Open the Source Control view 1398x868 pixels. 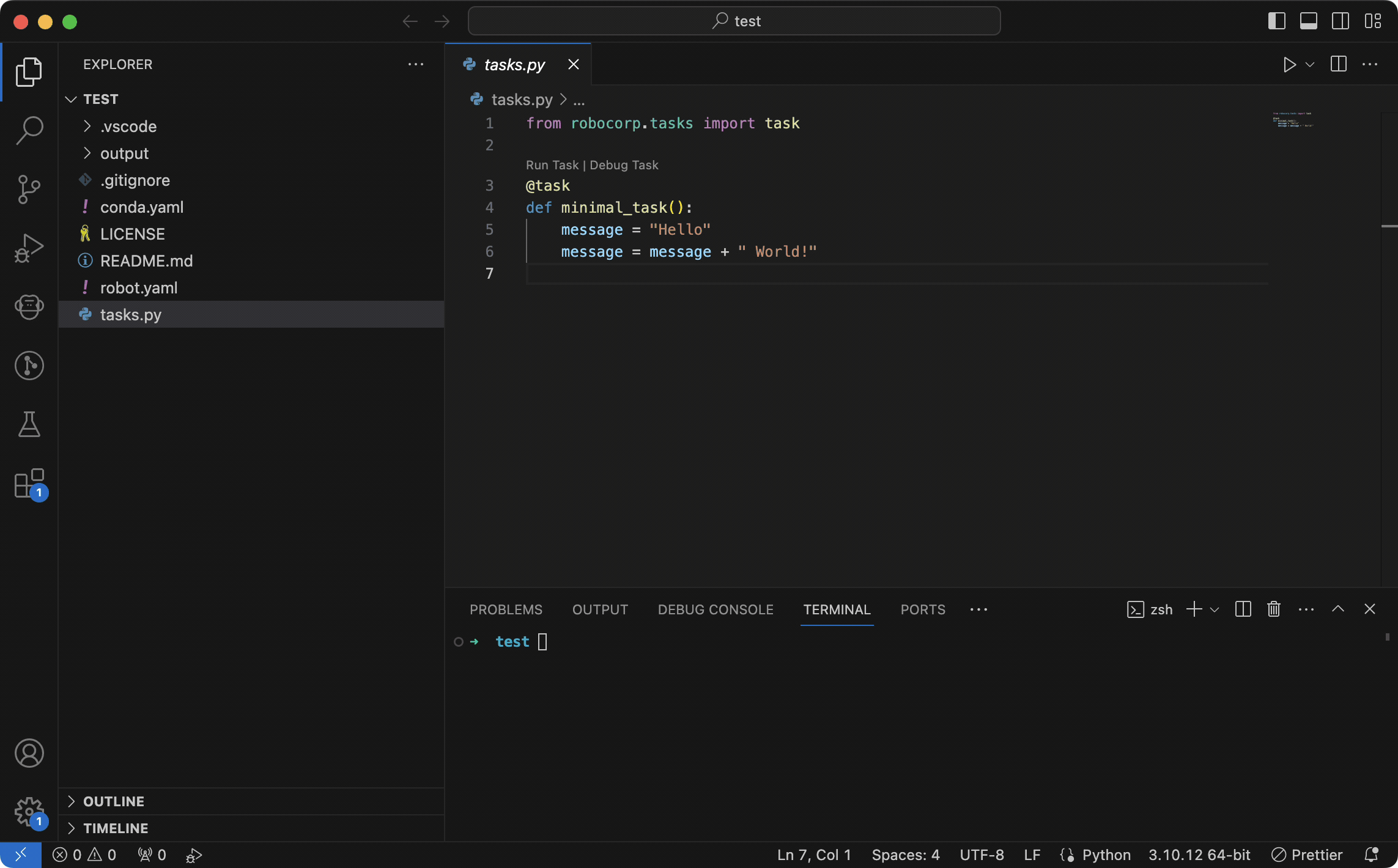tap(29, 189)
